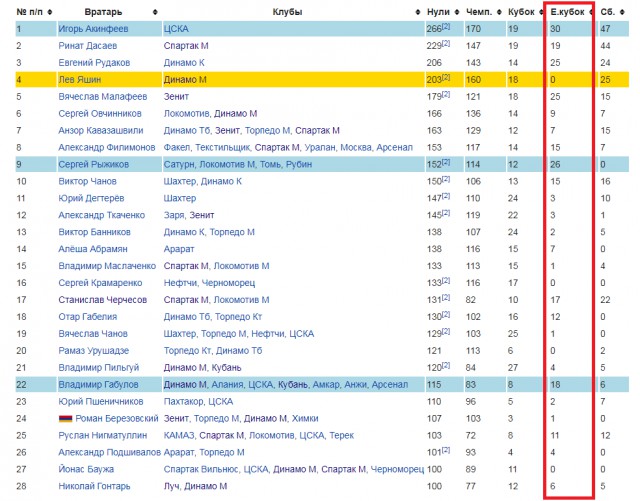Open Рамаз Урушадзе player link
This screenshot has width=640, height=501.
click(93, 351)
